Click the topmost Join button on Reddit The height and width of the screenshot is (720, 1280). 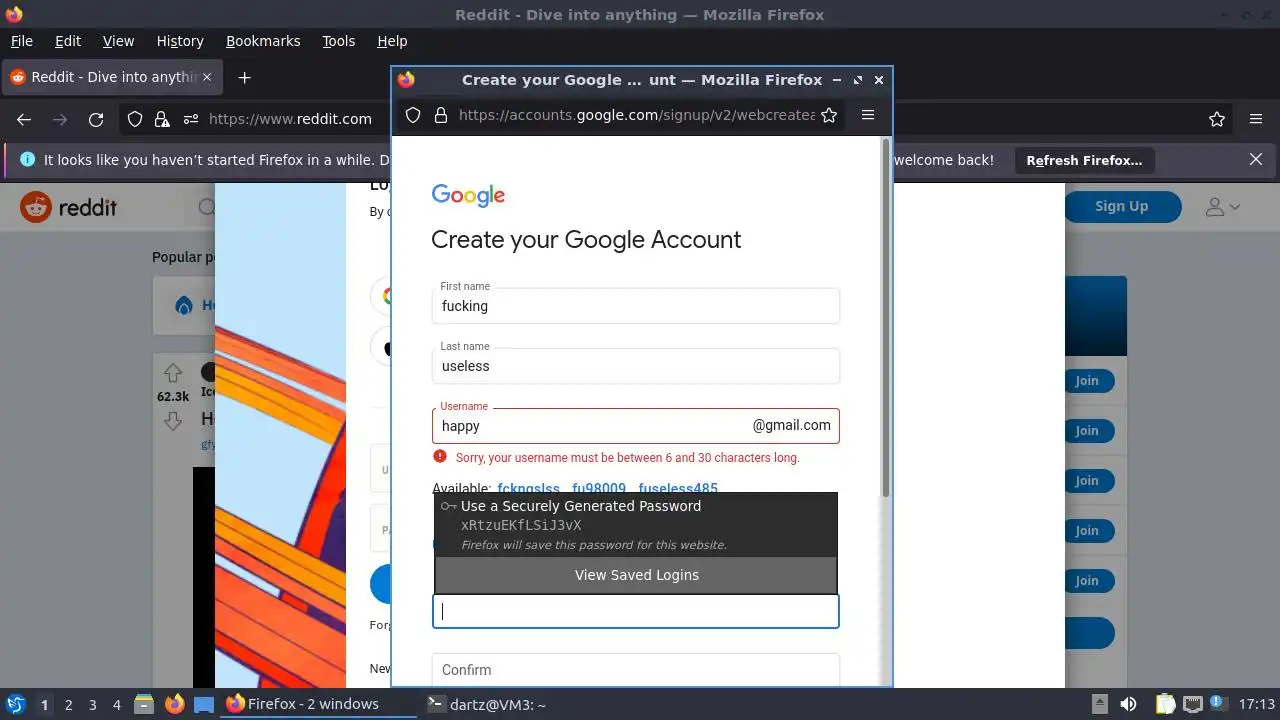pos(1087,381)
